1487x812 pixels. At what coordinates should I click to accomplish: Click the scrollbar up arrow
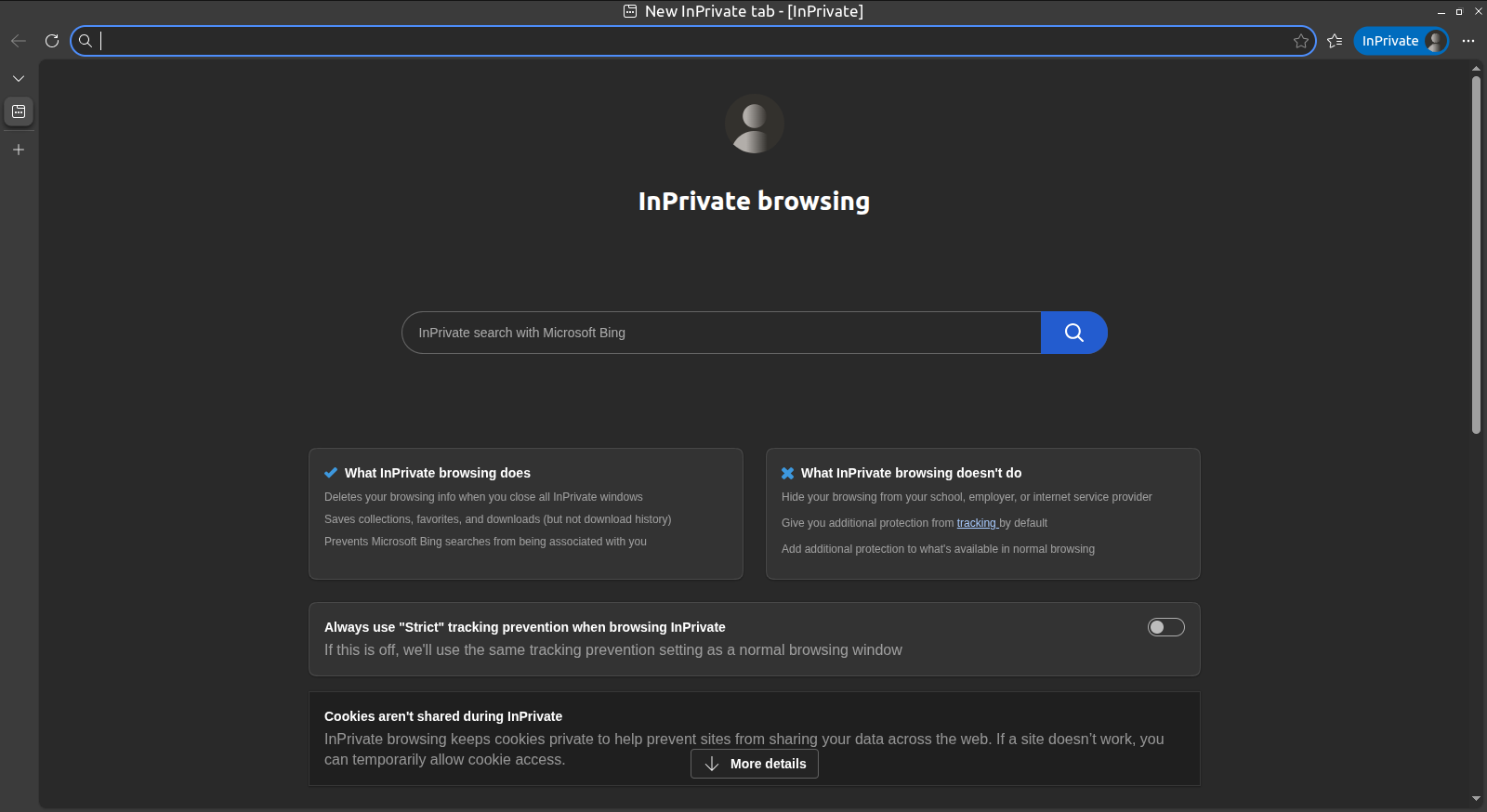1476,68
